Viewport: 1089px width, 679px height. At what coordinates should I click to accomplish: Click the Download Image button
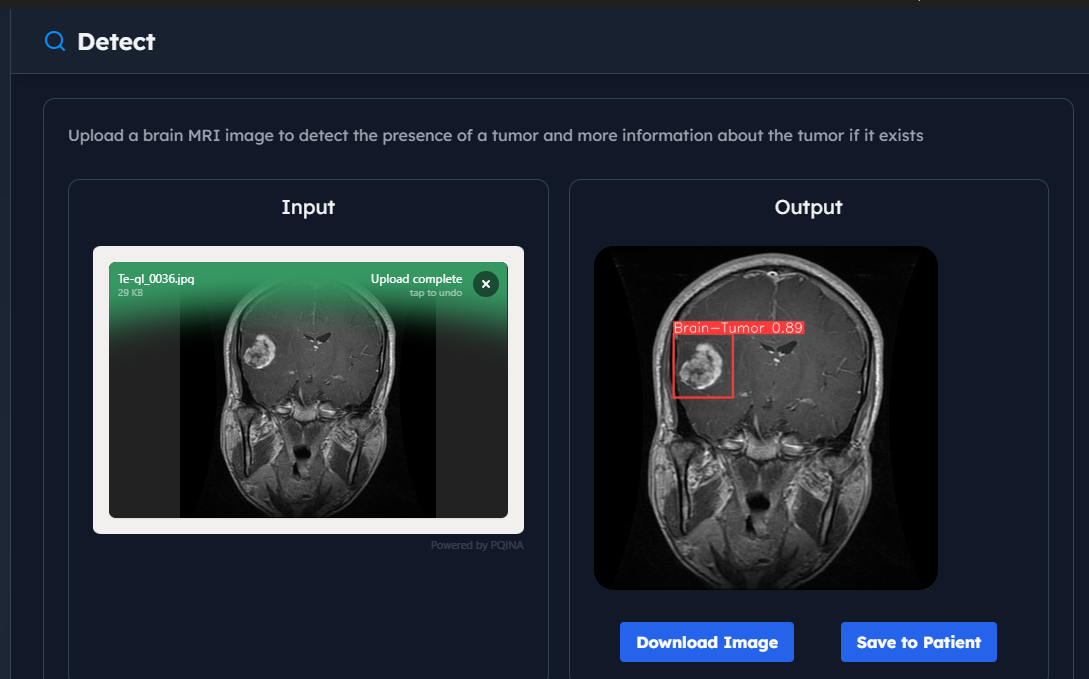(706, 642)
